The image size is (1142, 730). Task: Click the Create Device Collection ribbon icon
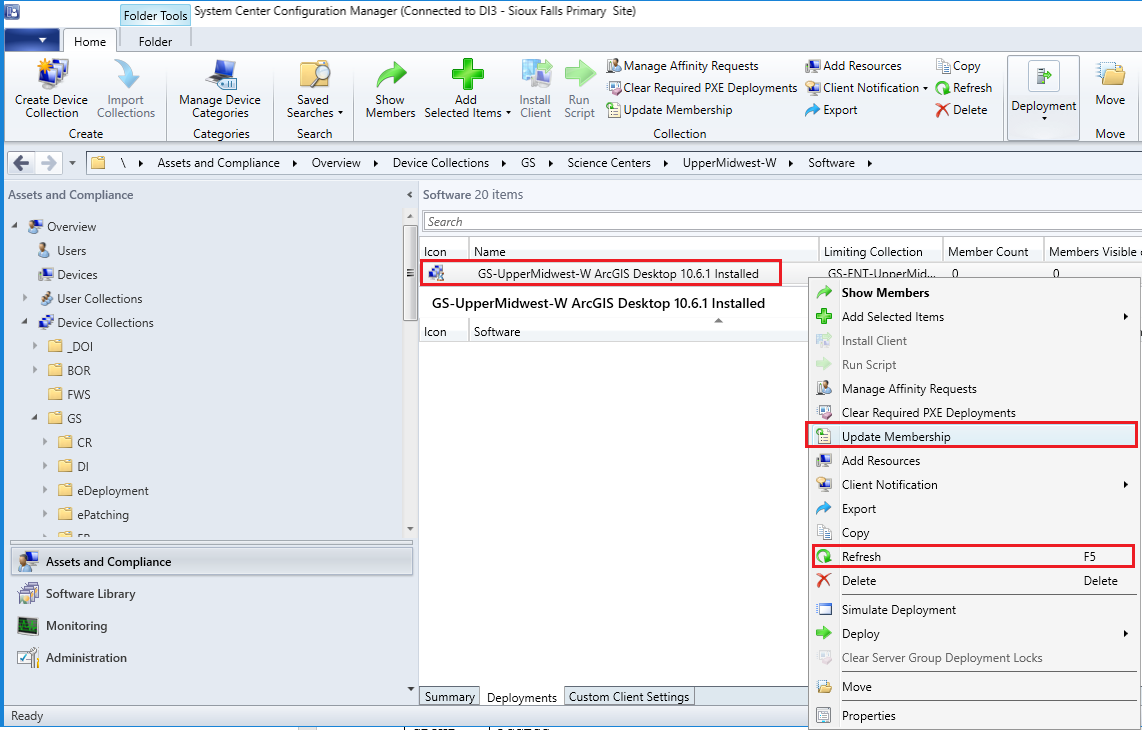click(x=52, y=88)
